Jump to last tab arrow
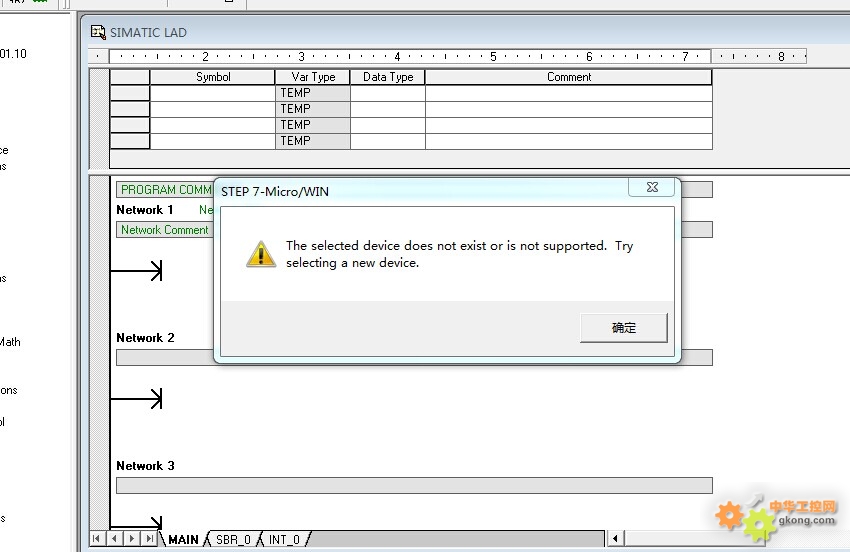850x552 pixels. coord(149,538)
